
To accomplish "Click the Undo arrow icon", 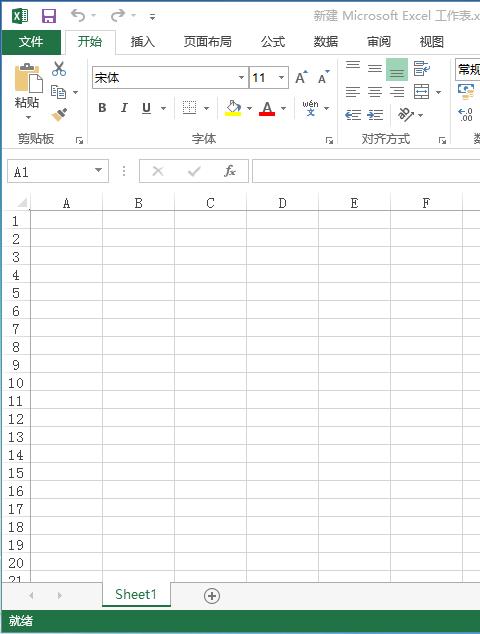I will pyautogui.click(x=78, y=16).
